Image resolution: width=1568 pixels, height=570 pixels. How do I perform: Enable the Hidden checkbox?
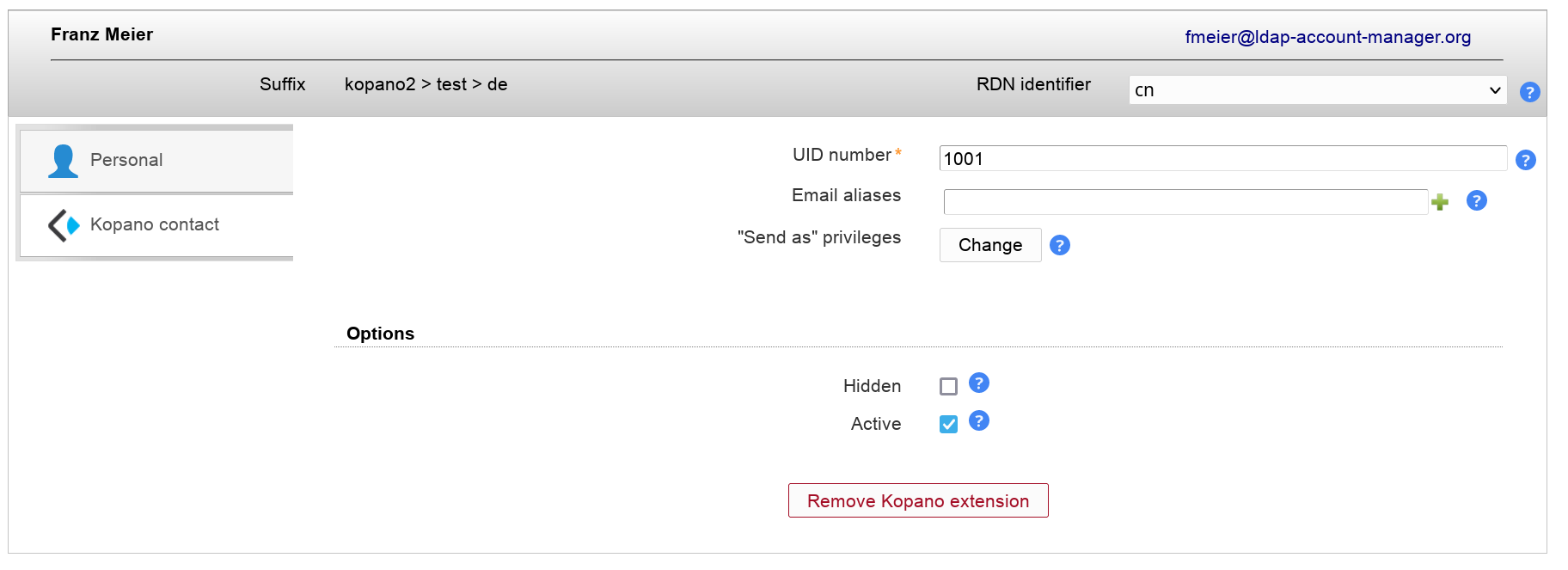[x=948, y=387]
